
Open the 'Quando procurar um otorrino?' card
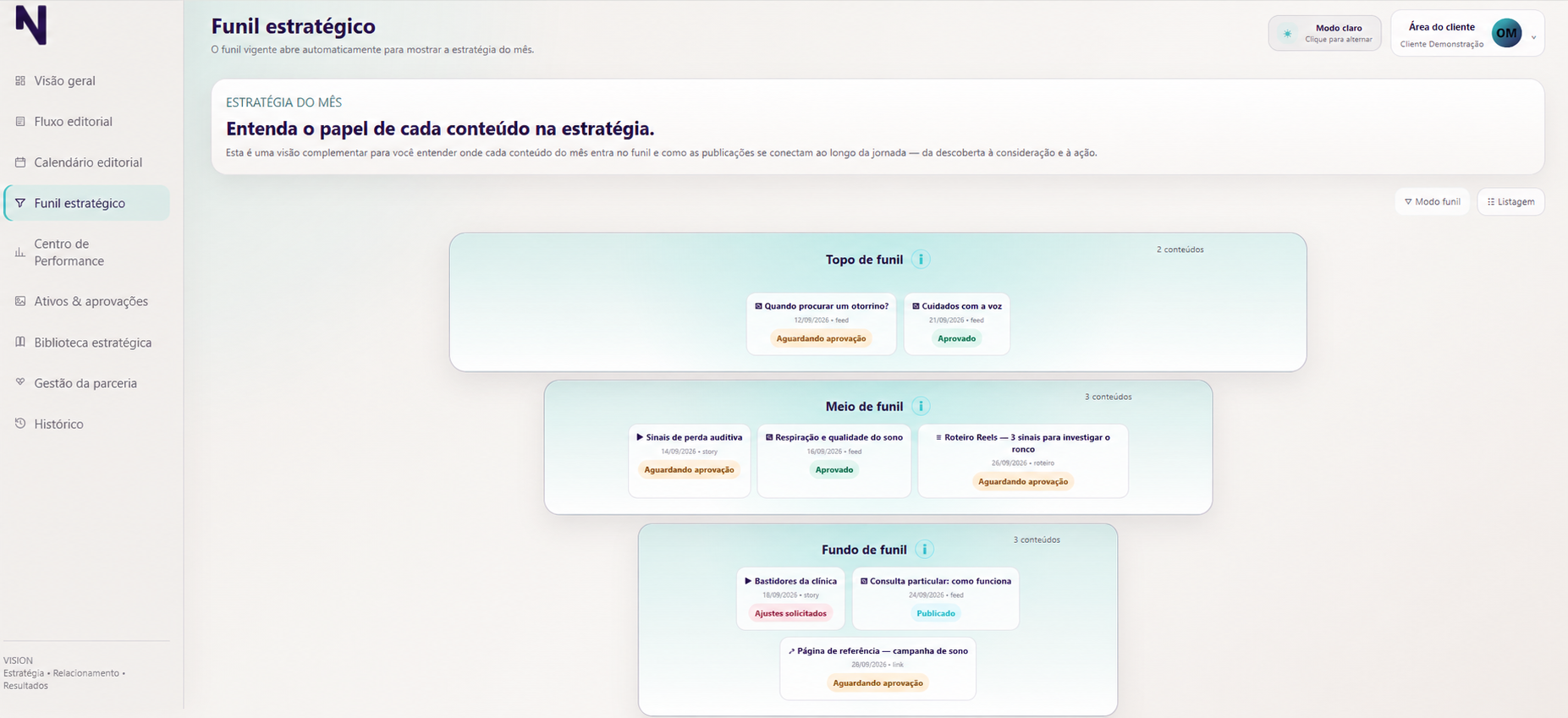pyautogui.click(x=821, y=324)
